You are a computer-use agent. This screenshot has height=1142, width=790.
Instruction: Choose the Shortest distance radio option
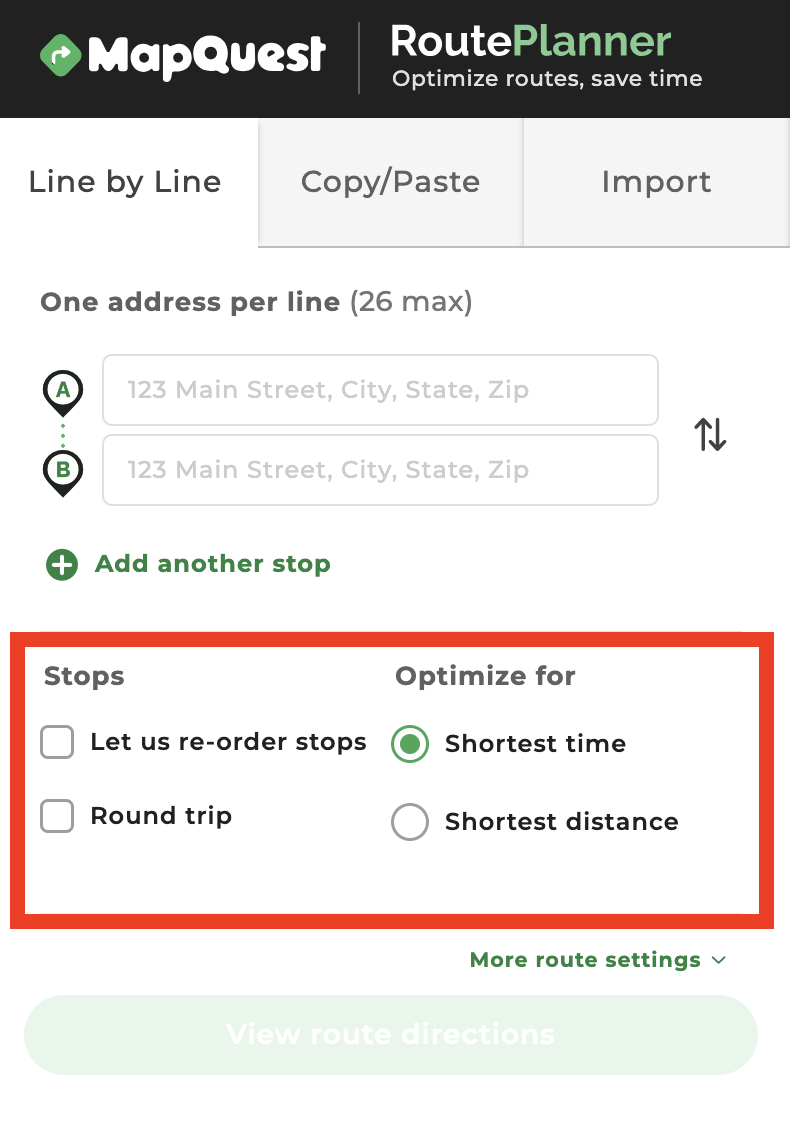[x=410, y=822]
